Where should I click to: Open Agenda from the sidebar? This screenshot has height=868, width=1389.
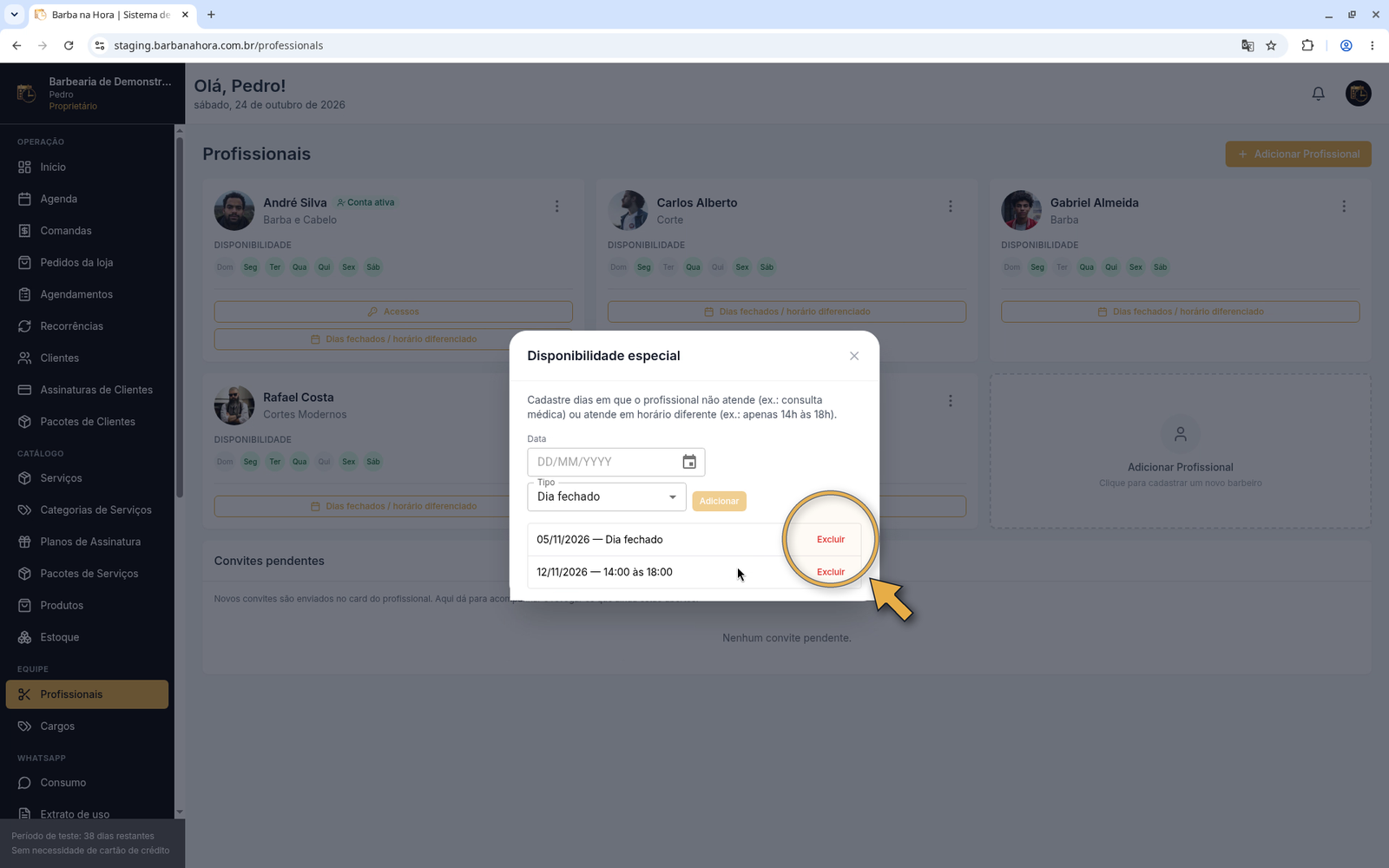pos(87,199)
